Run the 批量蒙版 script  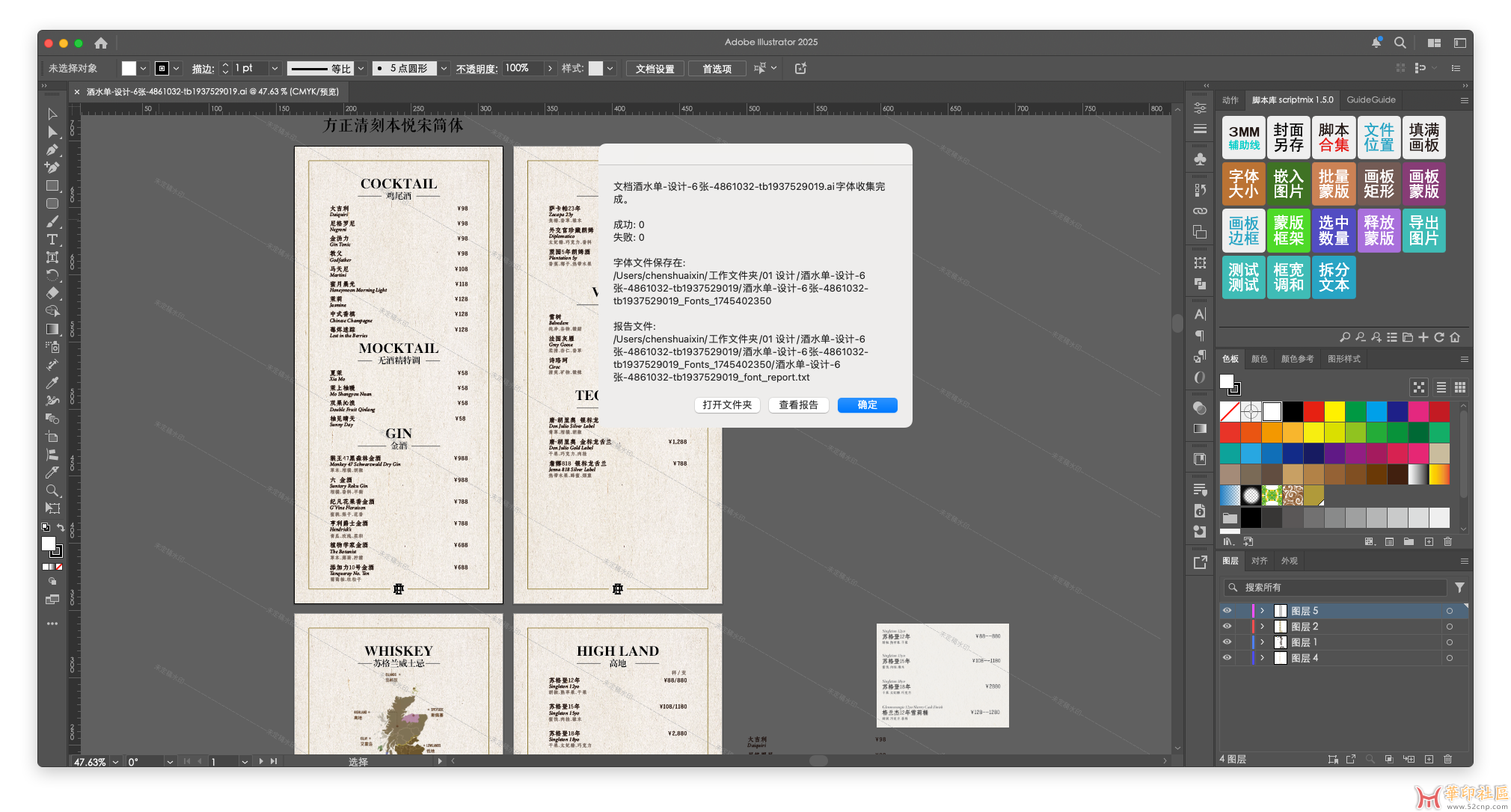click(1334, 184)
